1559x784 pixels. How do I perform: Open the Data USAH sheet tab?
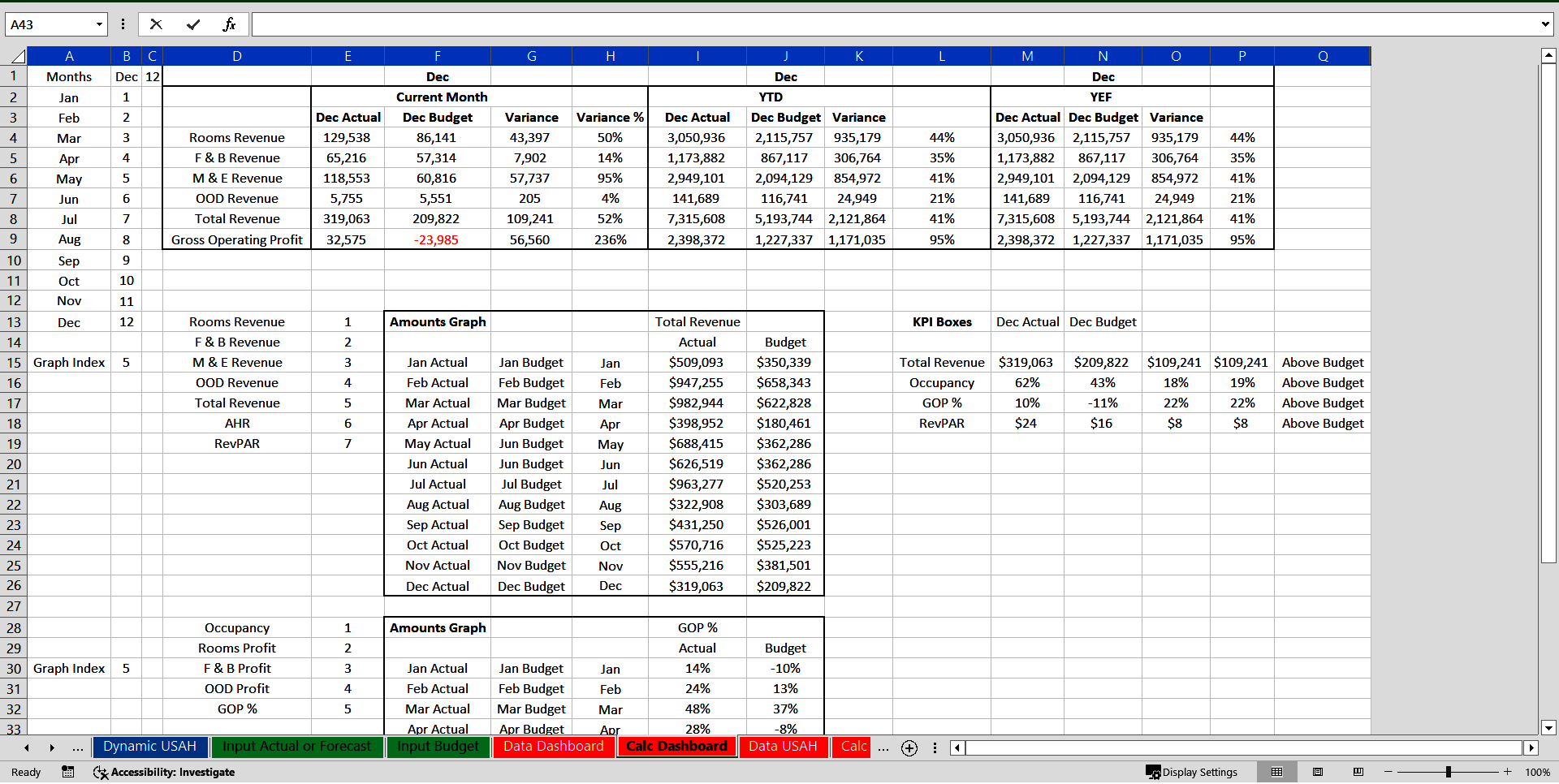(783, 747)
